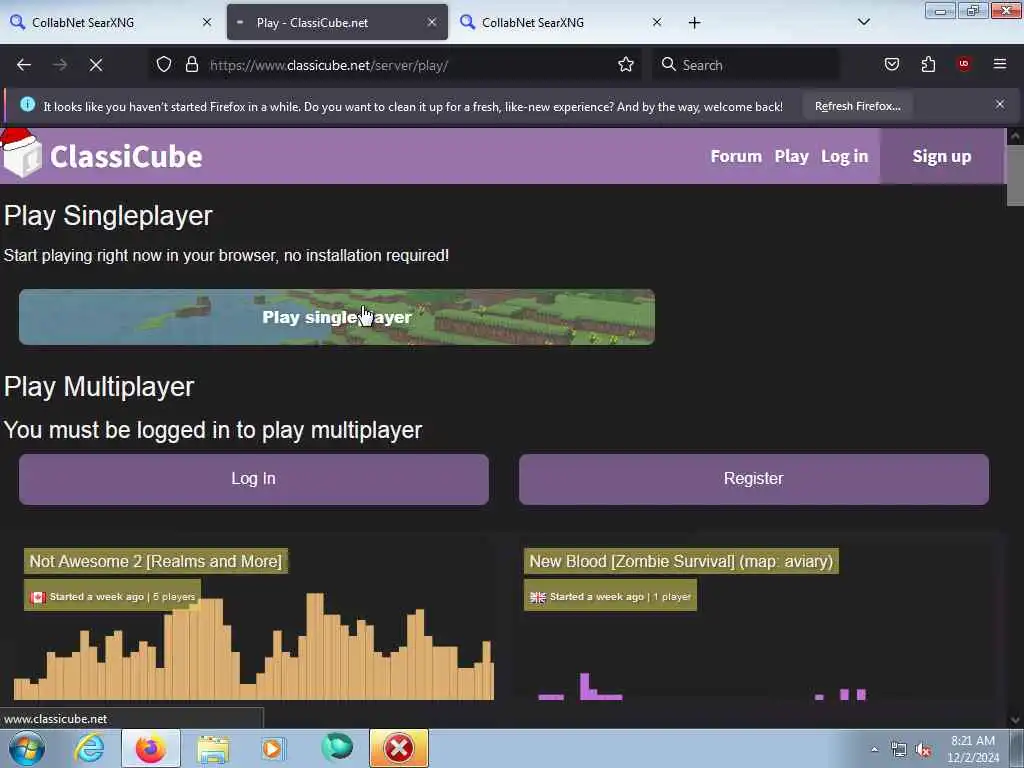Image resolution: width=1024 pixels, height=768 pixels.
Task: Select the Play - ClassiCube.net tab
Action: tap(337, 22)
